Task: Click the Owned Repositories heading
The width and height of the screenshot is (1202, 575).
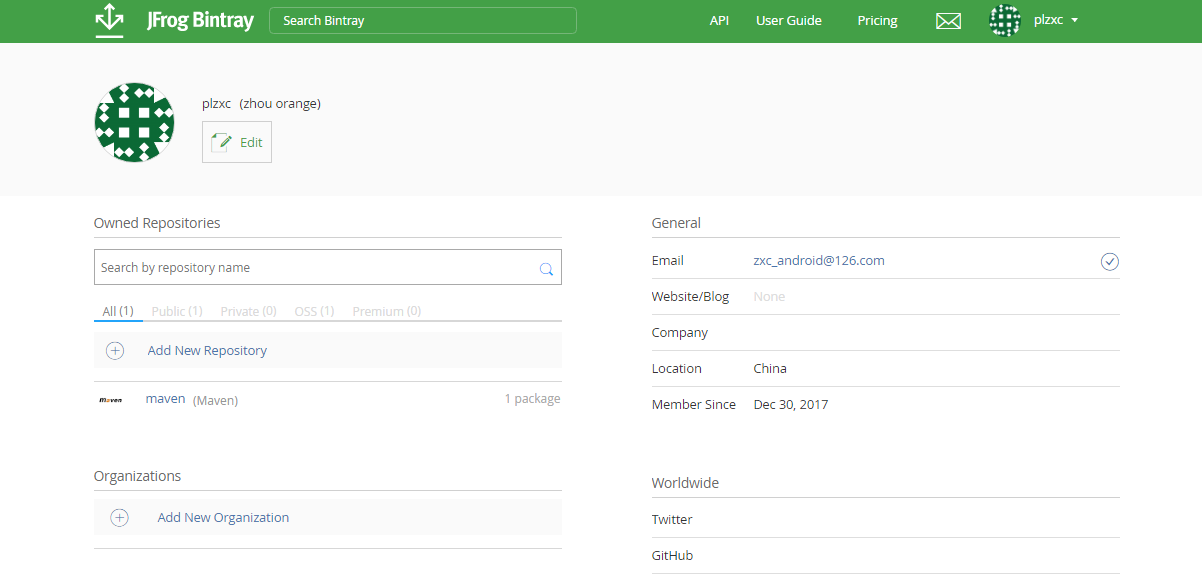Action: (x=157, y=223)
